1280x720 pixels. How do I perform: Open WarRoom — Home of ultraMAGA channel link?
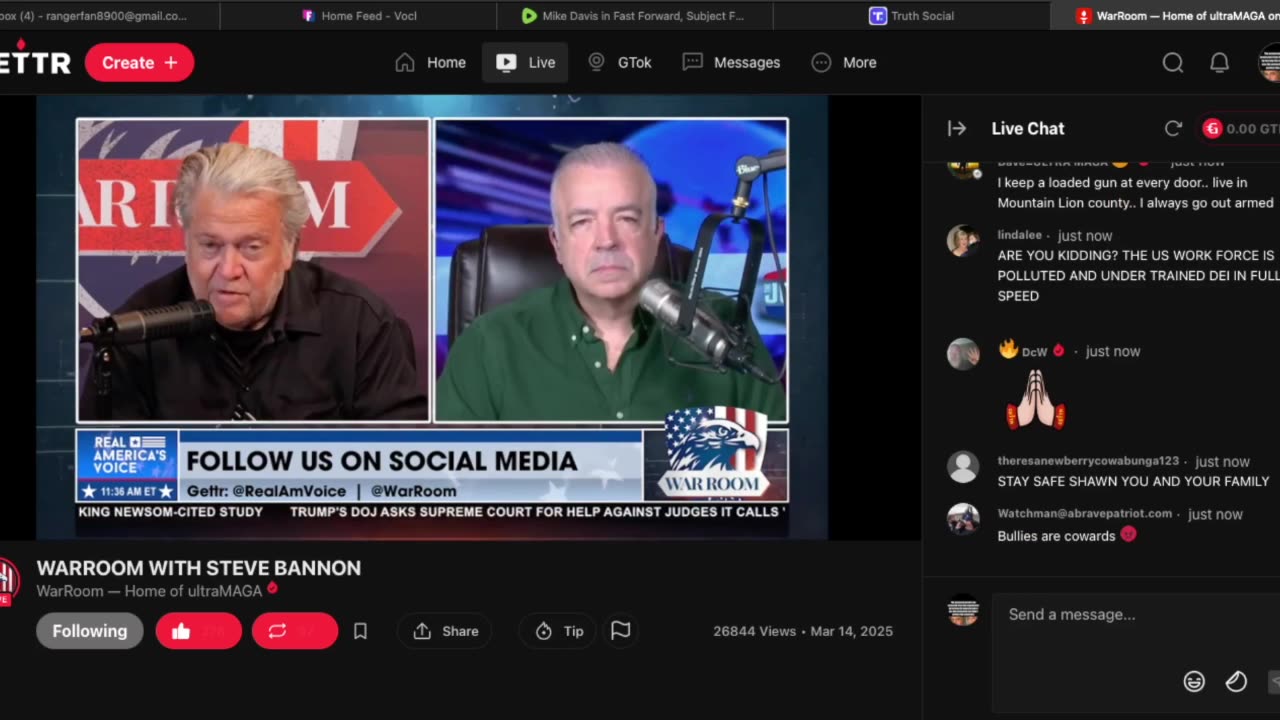coord(149,591)
